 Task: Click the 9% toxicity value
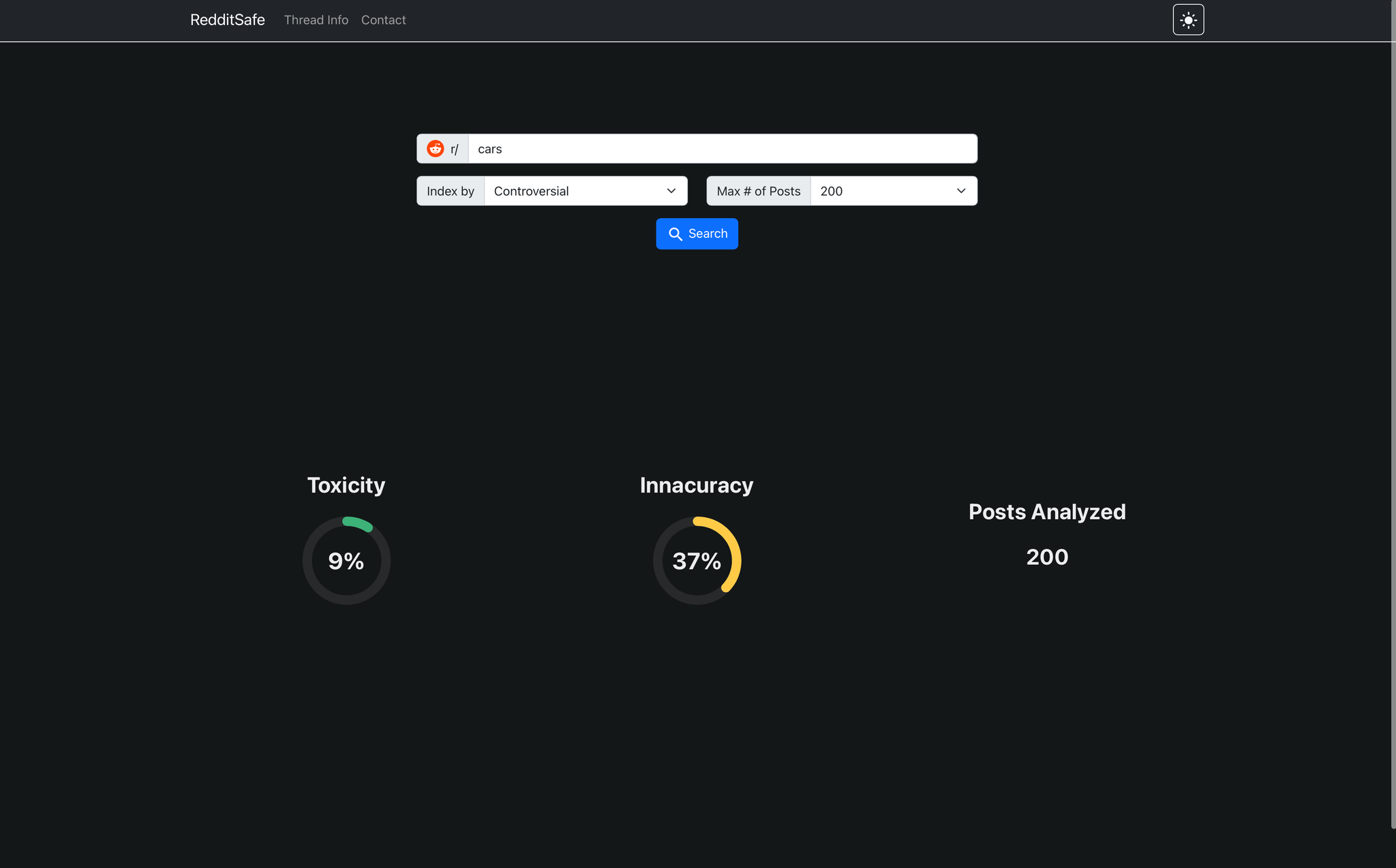click(x=346, y=561)
